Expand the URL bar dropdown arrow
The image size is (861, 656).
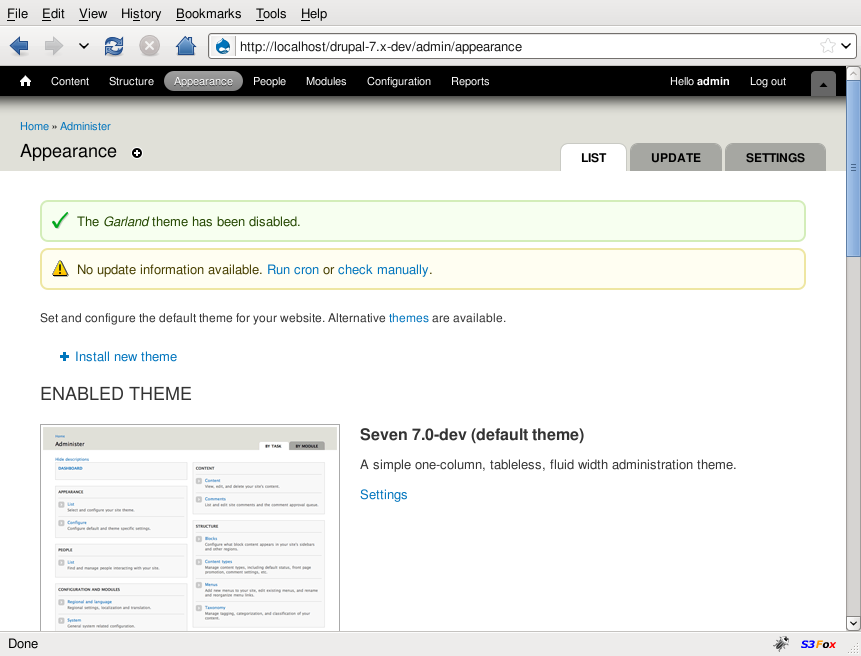[x=846, y=46]
